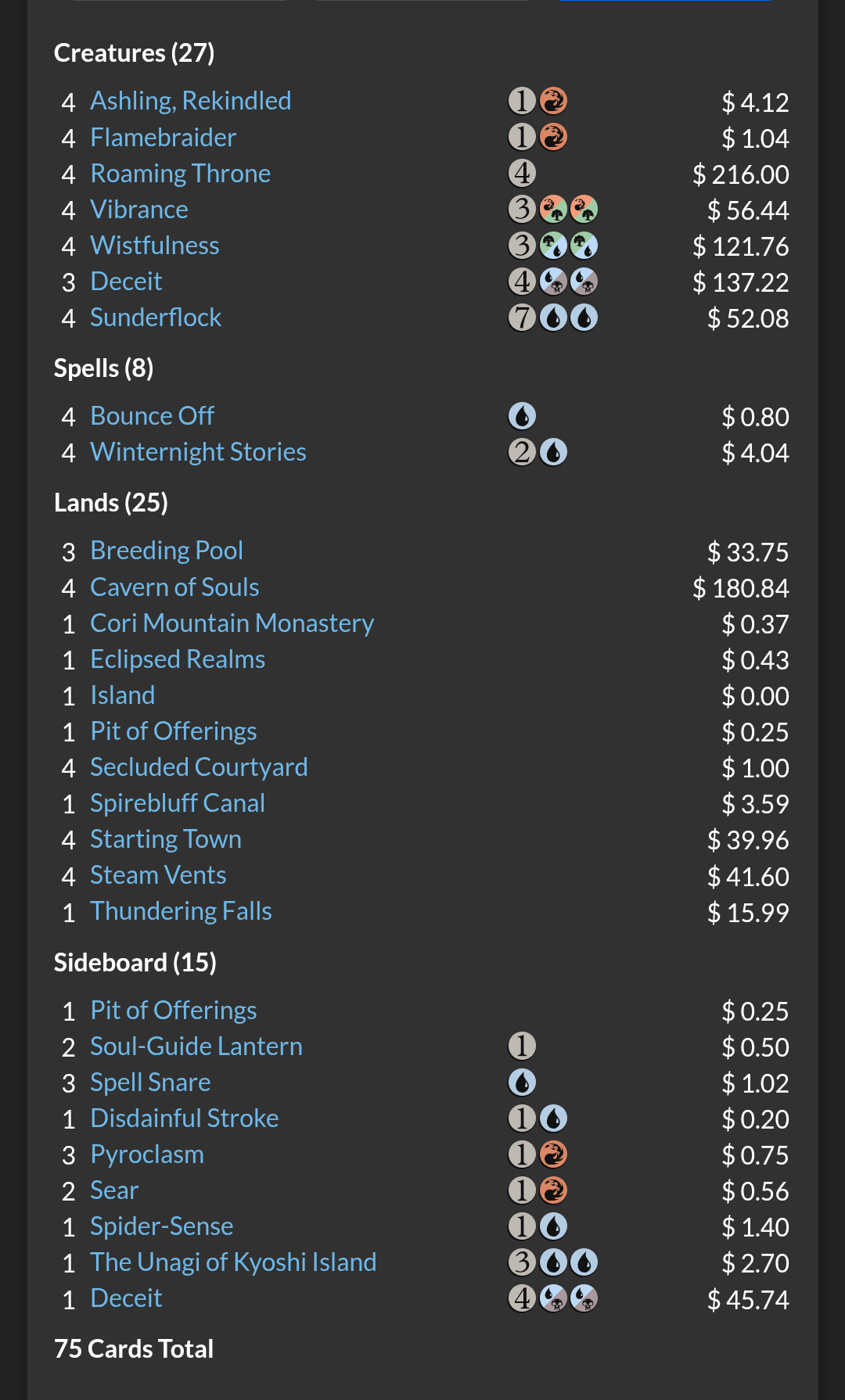Viewport: 845px width, 1400px height.
Task: Click the $216.00 price for Roaming Throne
Action: pyautogui.click(x=740, y=174)
